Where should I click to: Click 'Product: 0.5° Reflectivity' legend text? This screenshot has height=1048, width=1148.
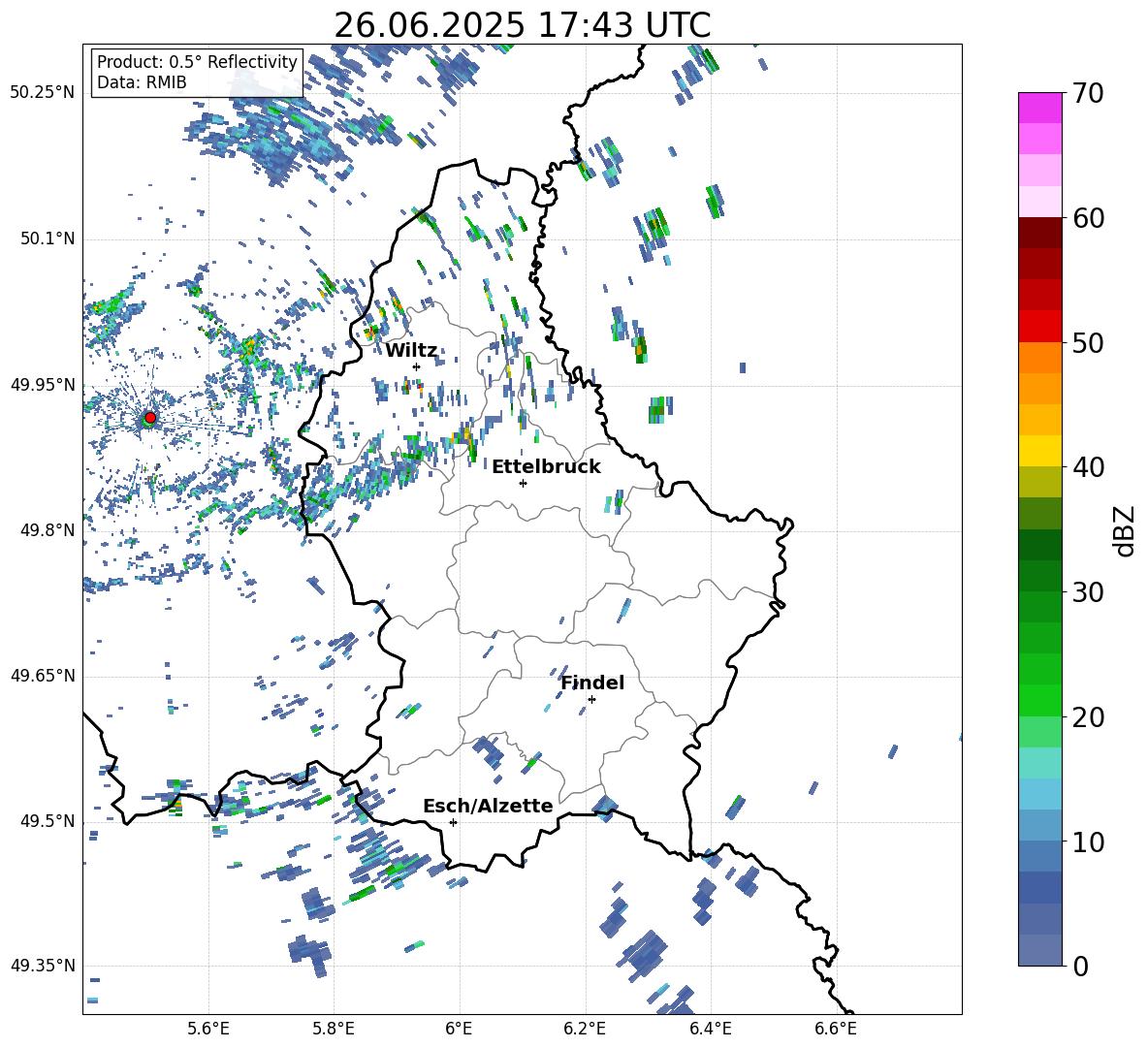[197, 62]
